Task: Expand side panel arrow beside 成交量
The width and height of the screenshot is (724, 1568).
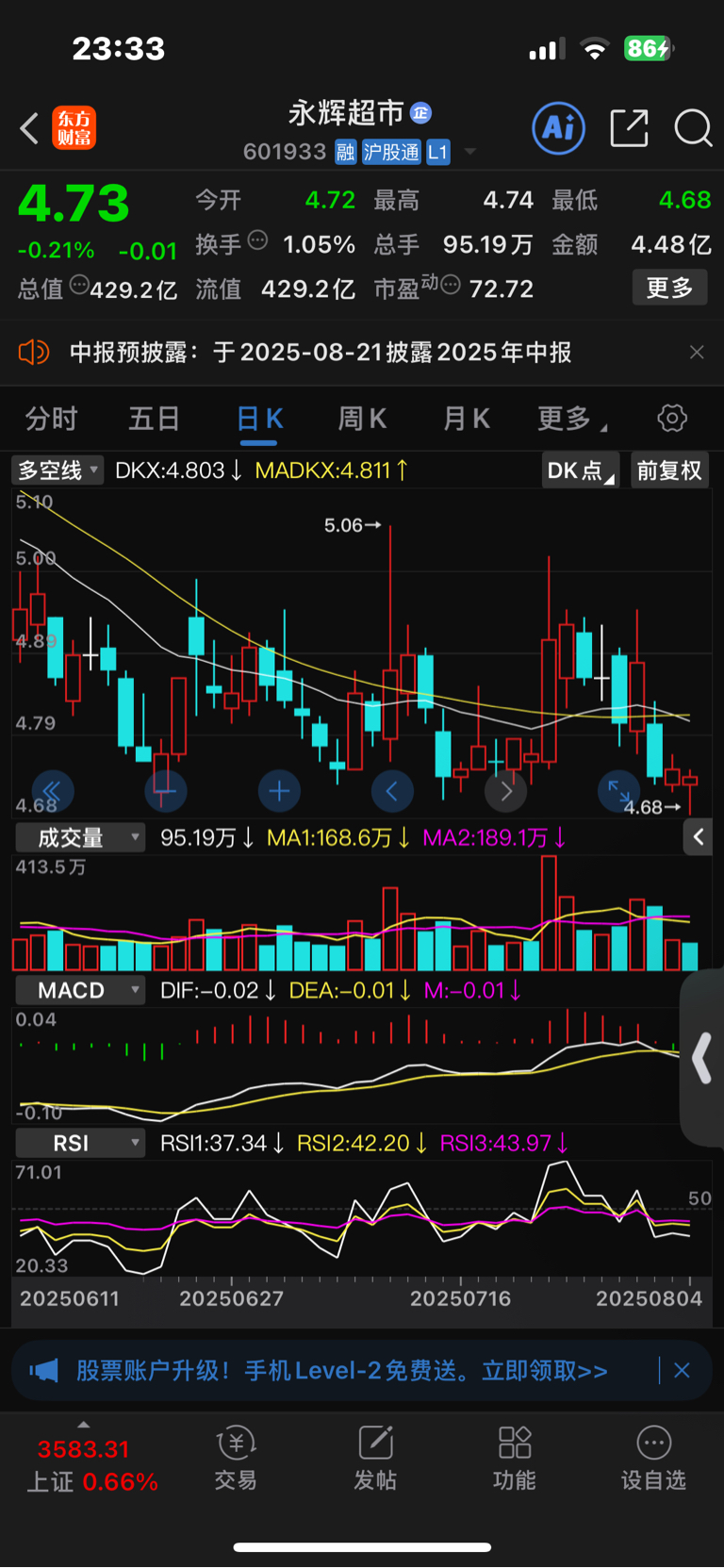Action: (x=698, y=836)
